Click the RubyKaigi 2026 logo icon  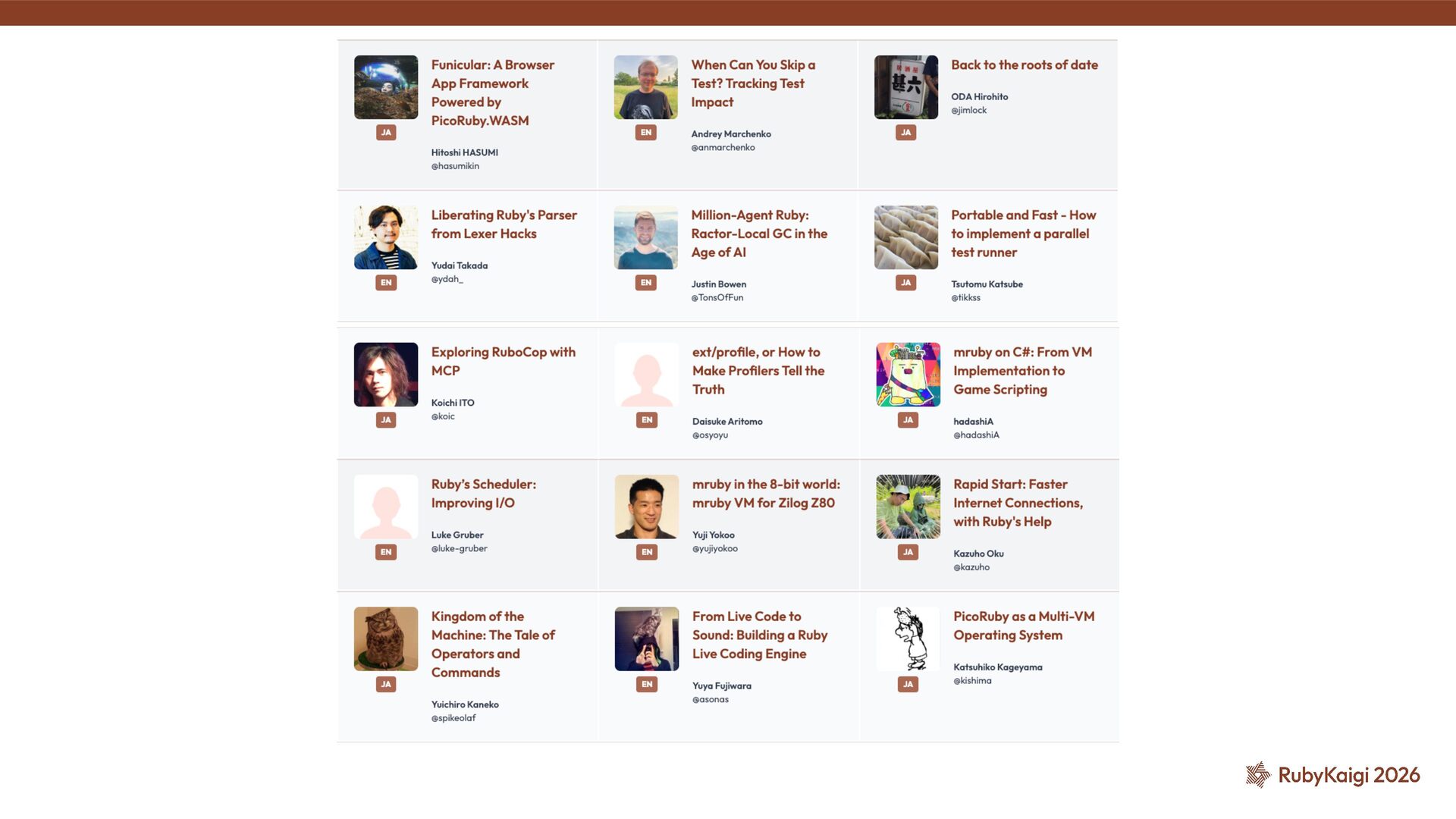[x=1258, y=774]
